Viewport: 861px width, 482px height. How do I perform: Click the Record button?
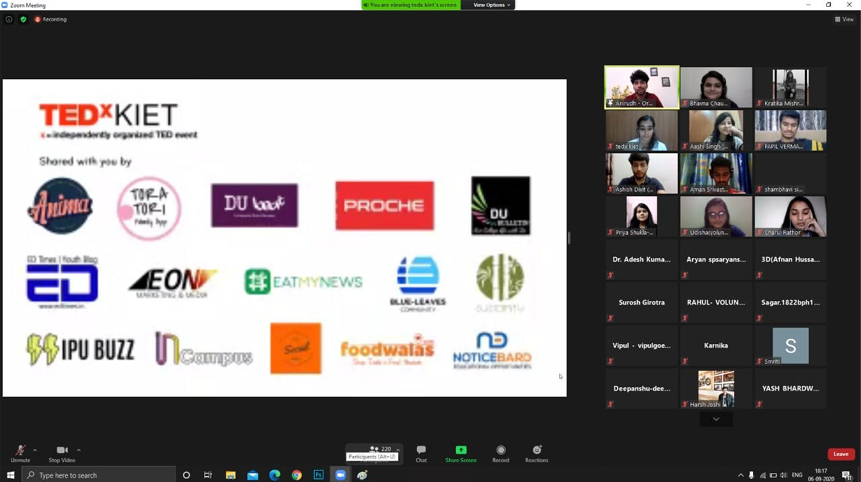tap(501, 452)
